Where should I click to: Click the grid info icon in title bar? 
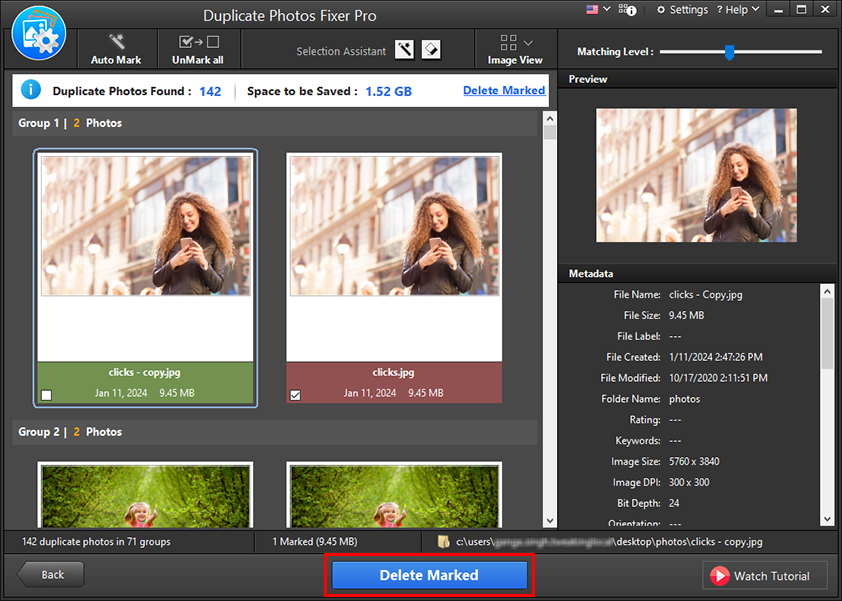627,10
